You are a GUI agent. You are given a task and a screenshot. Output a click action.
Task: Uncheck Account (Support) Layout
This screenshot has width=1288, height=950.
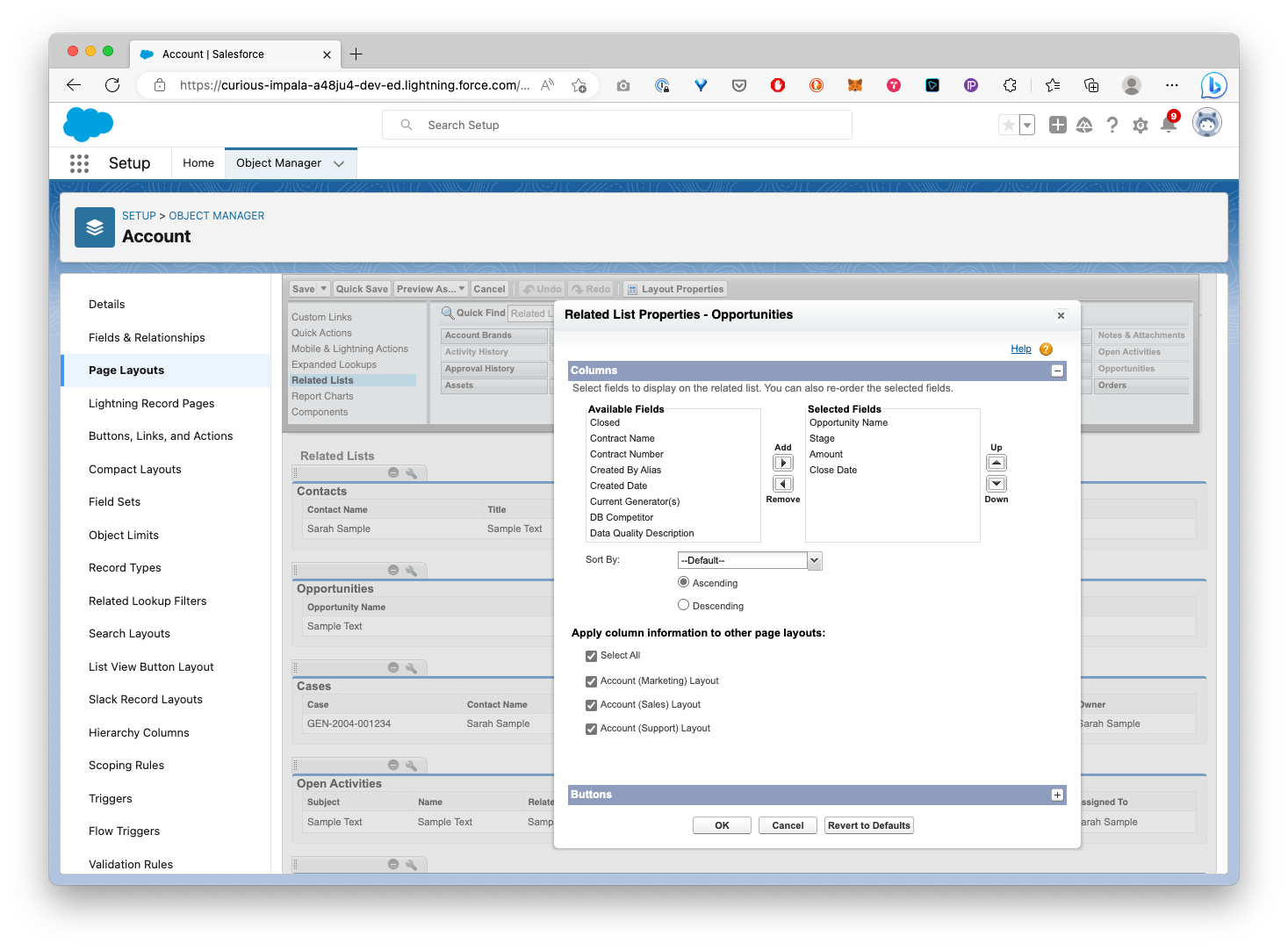pyautogui.click(x=591, y=729)
